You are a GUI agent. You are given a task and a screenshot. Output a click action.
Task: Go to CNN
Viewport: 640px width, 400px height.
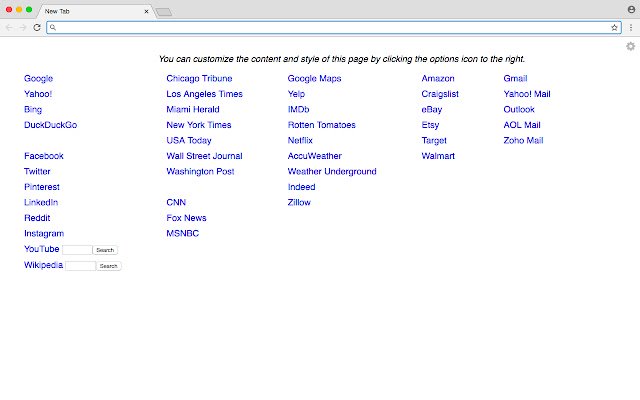coord(176,202)
